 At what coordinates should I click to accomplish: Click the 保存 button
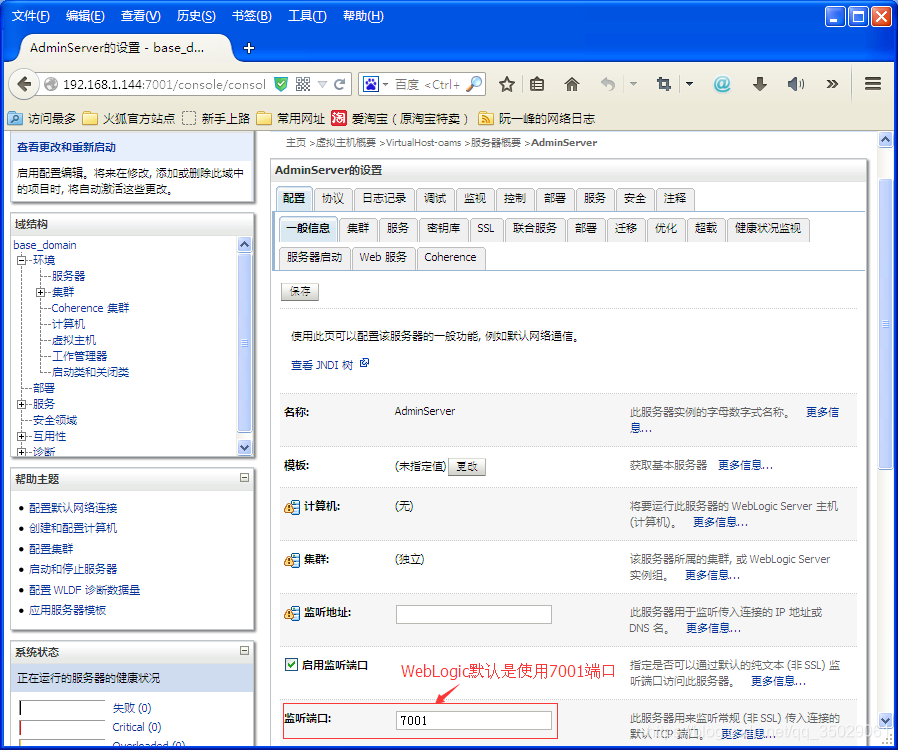click(x=300, y=291)
